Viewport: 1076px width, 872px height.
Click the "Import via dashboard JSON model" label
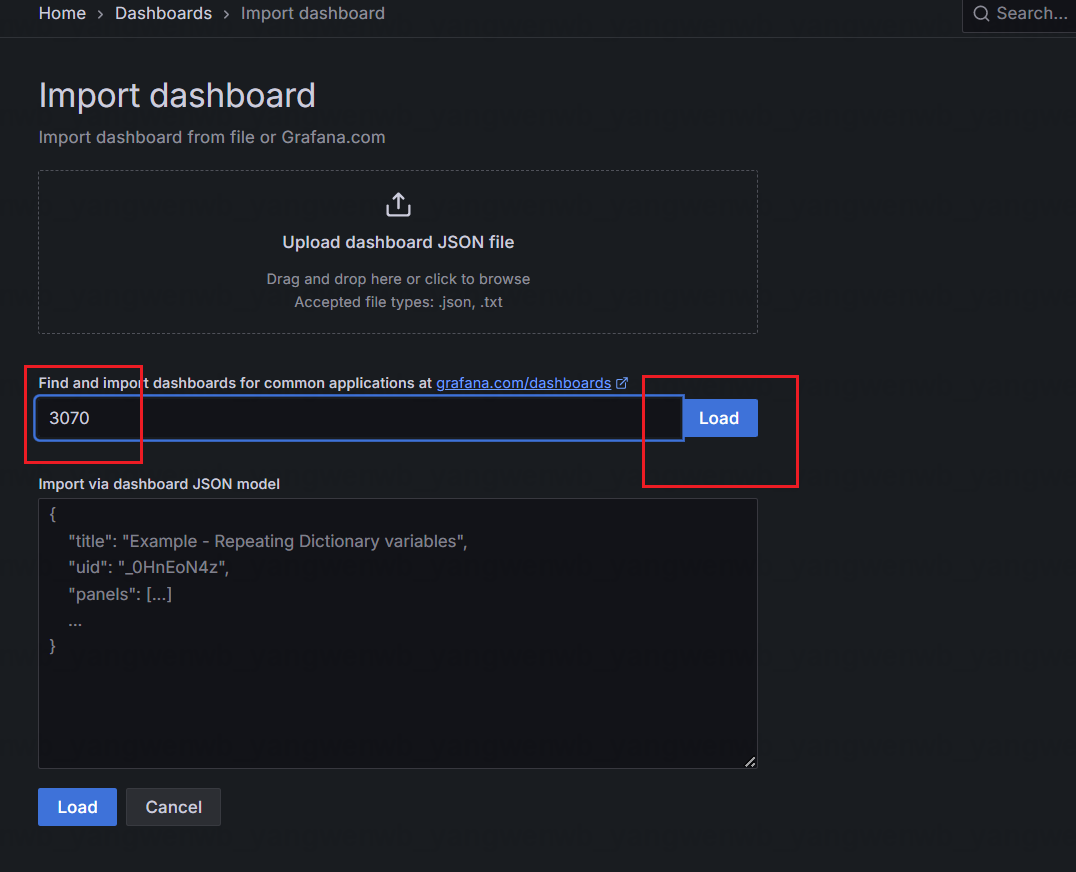(x=159, y=484)
